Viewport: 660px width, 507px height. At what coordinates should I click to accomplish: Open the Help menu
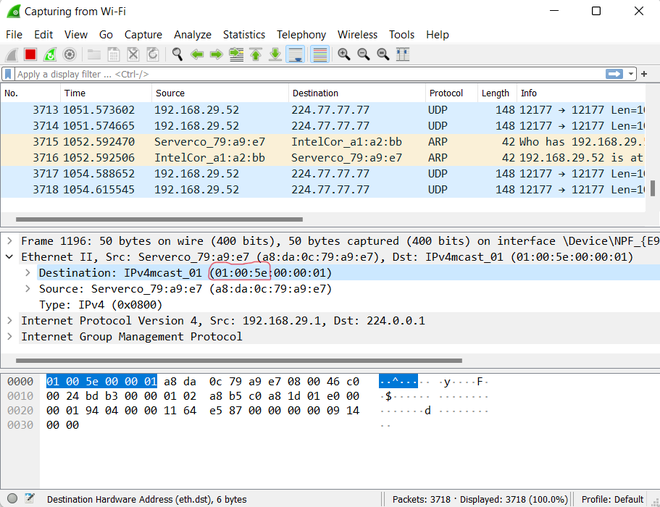(x=437, y=35)
